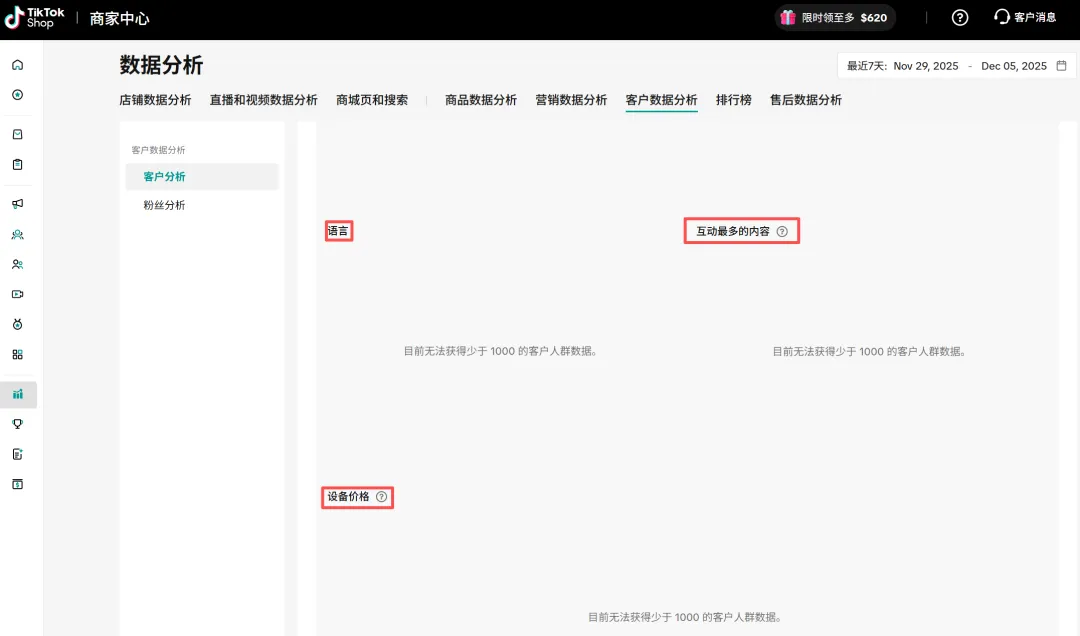
Task: Select the bar chart analytics sidebar icon
Action: pyautogui.click(x=17, y=394)
